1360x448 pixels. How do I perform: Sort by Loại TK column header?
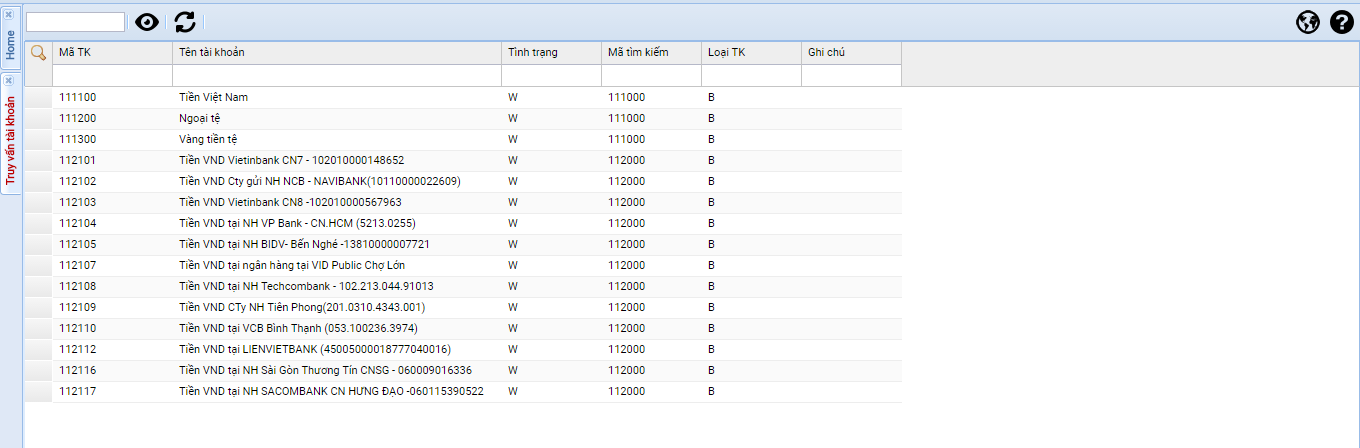[x=751, y=53]
